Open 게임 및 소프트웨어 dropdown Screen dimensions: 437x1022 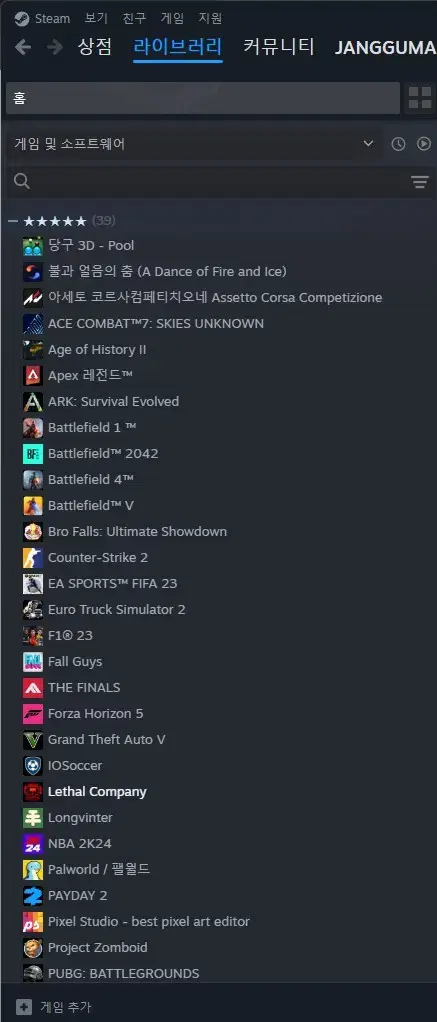pos(194,144)
